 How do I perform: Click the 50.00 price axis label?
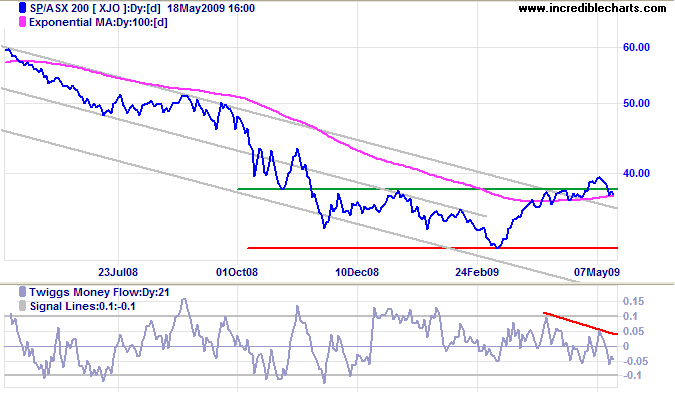[x=636, y=103]
